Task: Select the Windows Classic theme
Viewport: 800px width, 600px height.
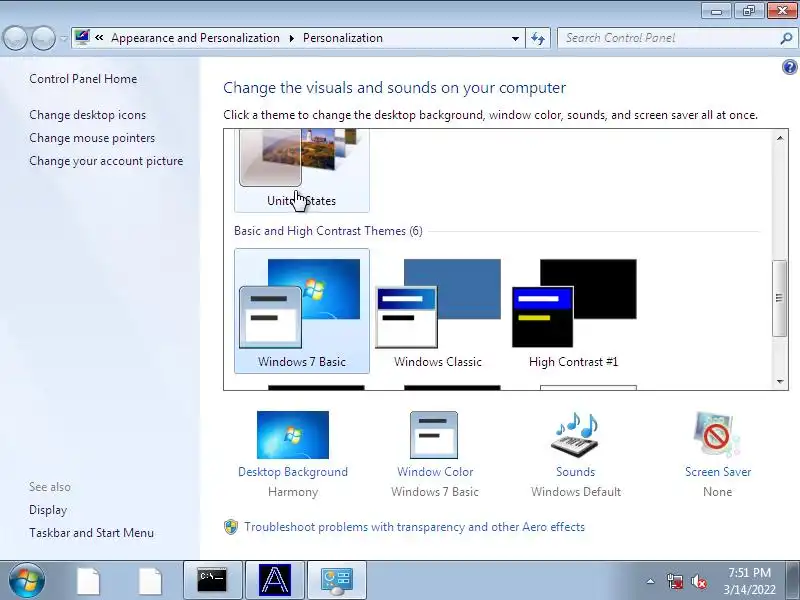Action: coord(438,311)
